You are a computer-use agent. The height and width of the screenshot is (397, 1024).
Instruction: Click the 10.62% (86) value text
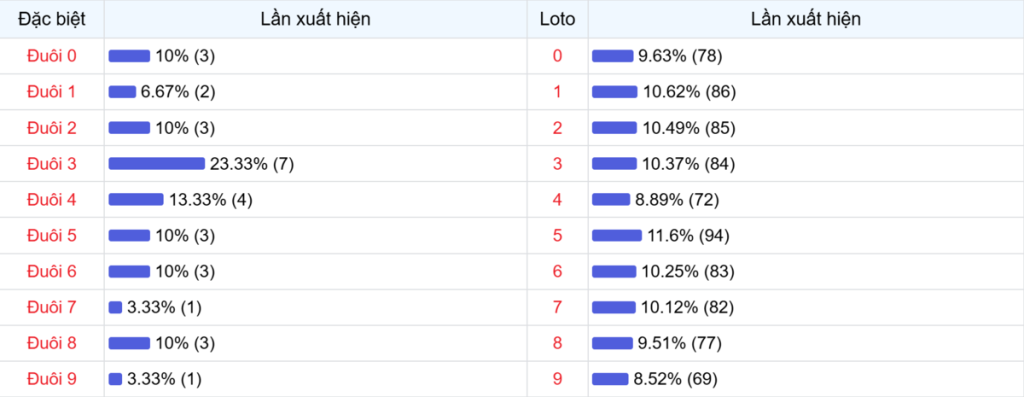click(689, 92)
